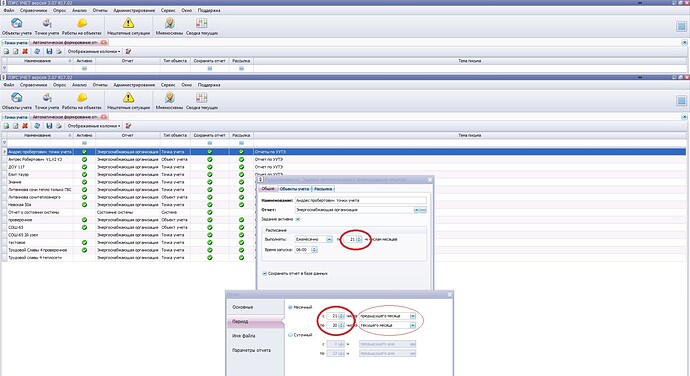Viewport: 690px width, 376px height.
Task: Open Отображаемые колонки dropdown in lower window
Action: pos(94,126)
